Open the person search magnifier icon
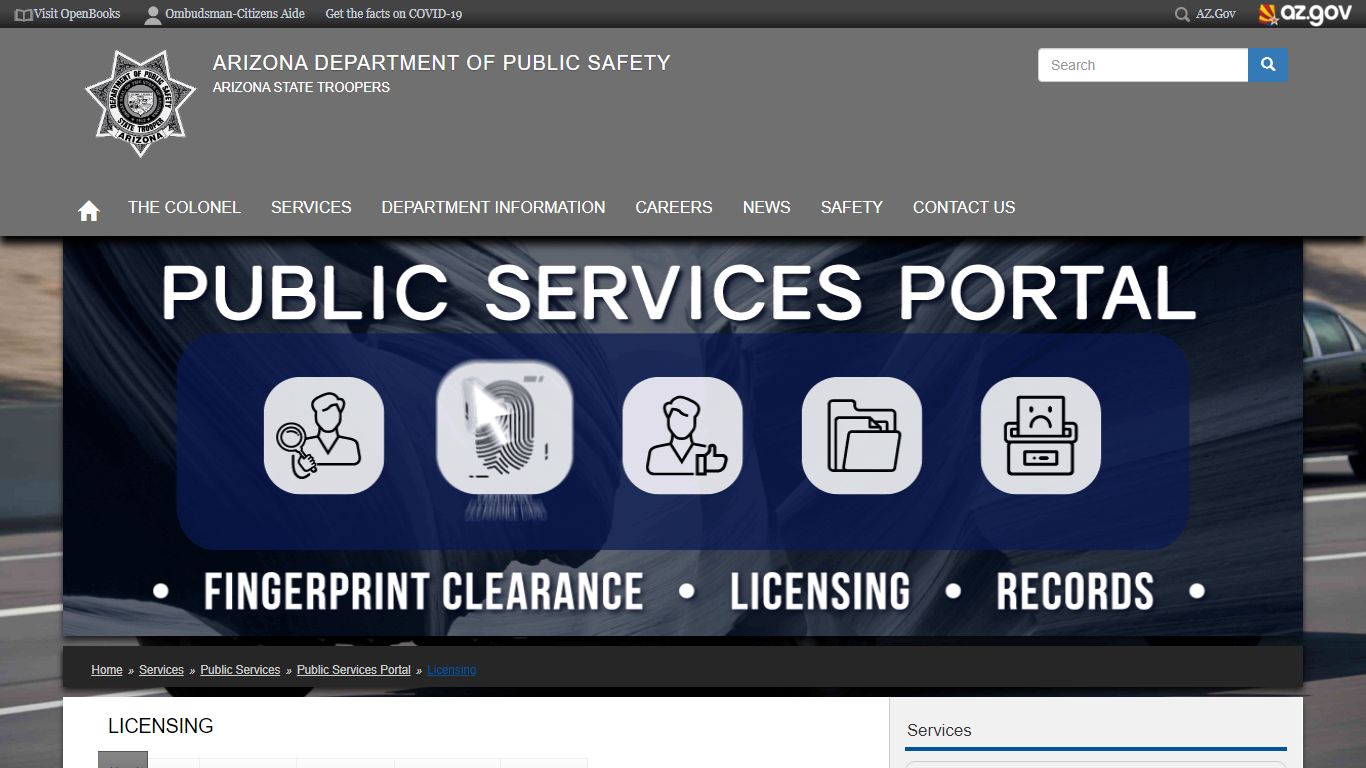 tap(323, 435)
